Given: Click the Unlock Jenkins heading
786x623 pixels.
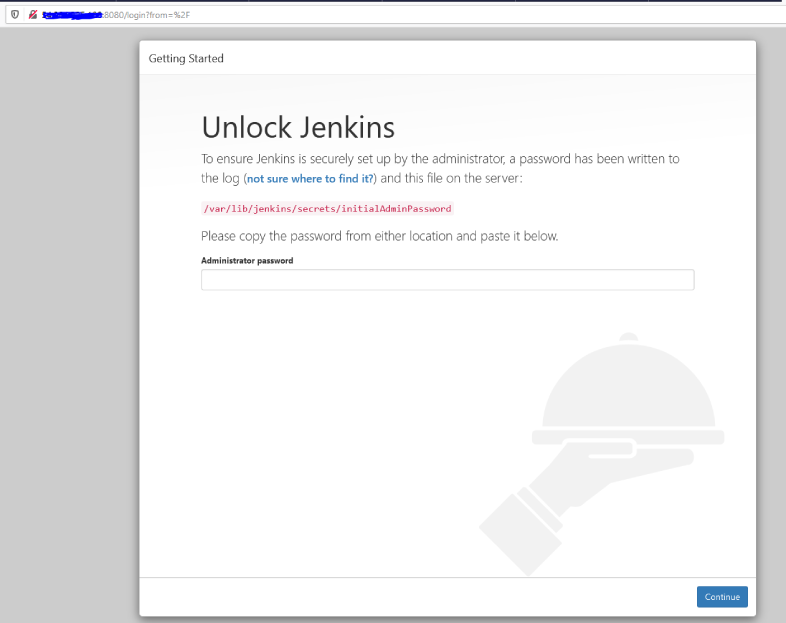Looking at the screenshot, I should [298, 127].
